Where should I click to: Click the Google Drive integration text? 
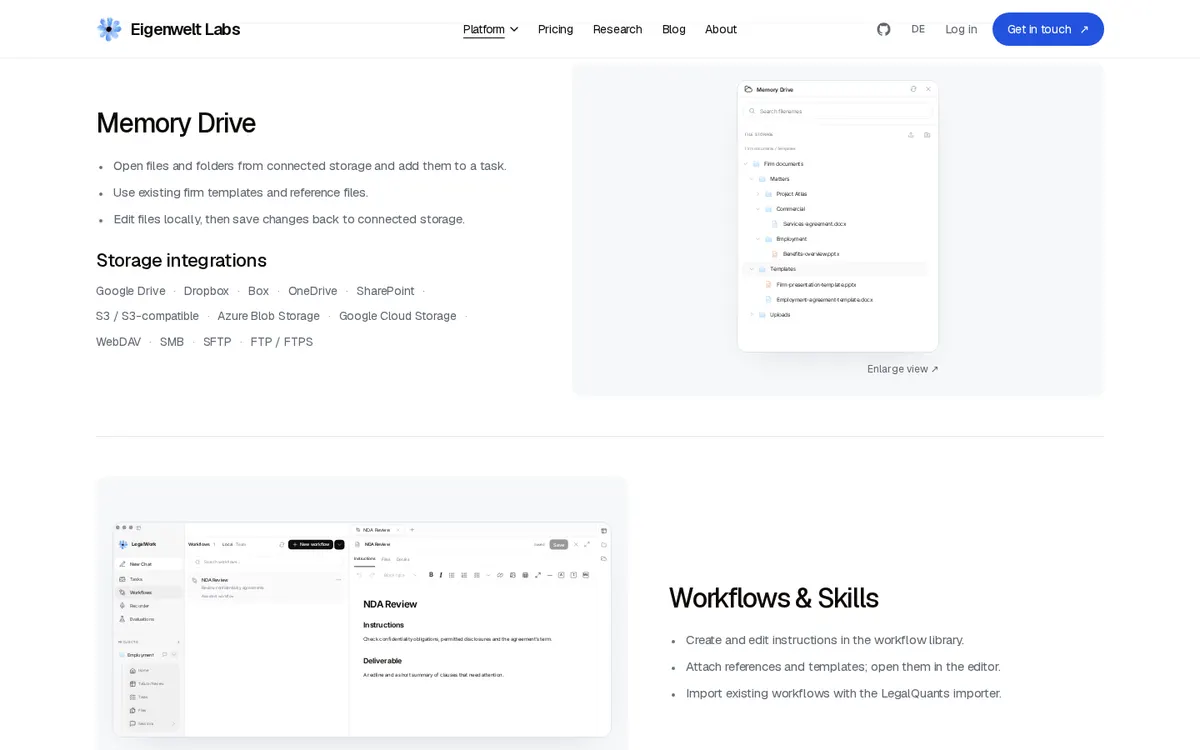pyautogui.click(x=131, y=291)
